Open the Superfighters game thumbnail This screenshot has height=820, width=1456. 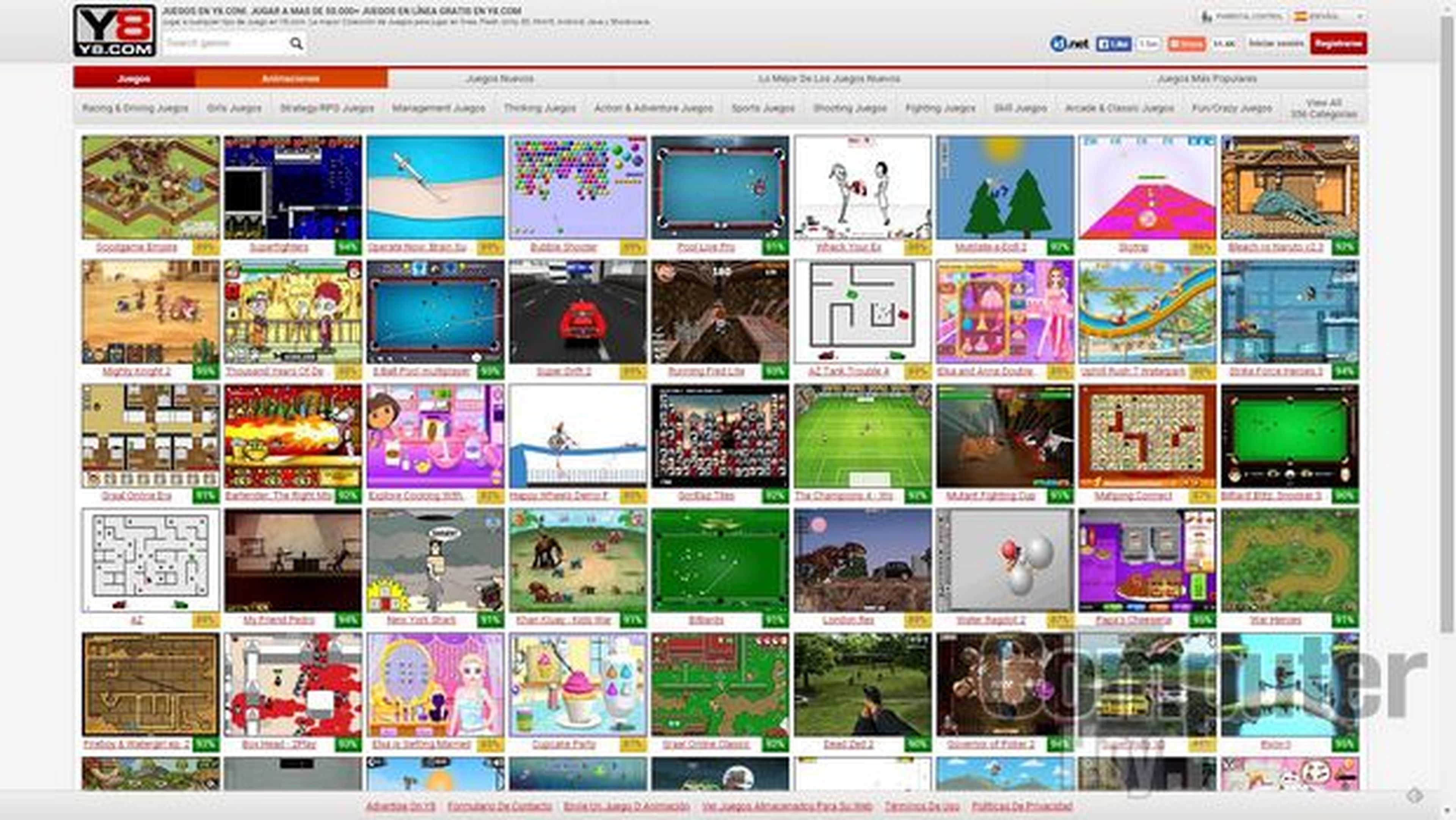[293, 187]
